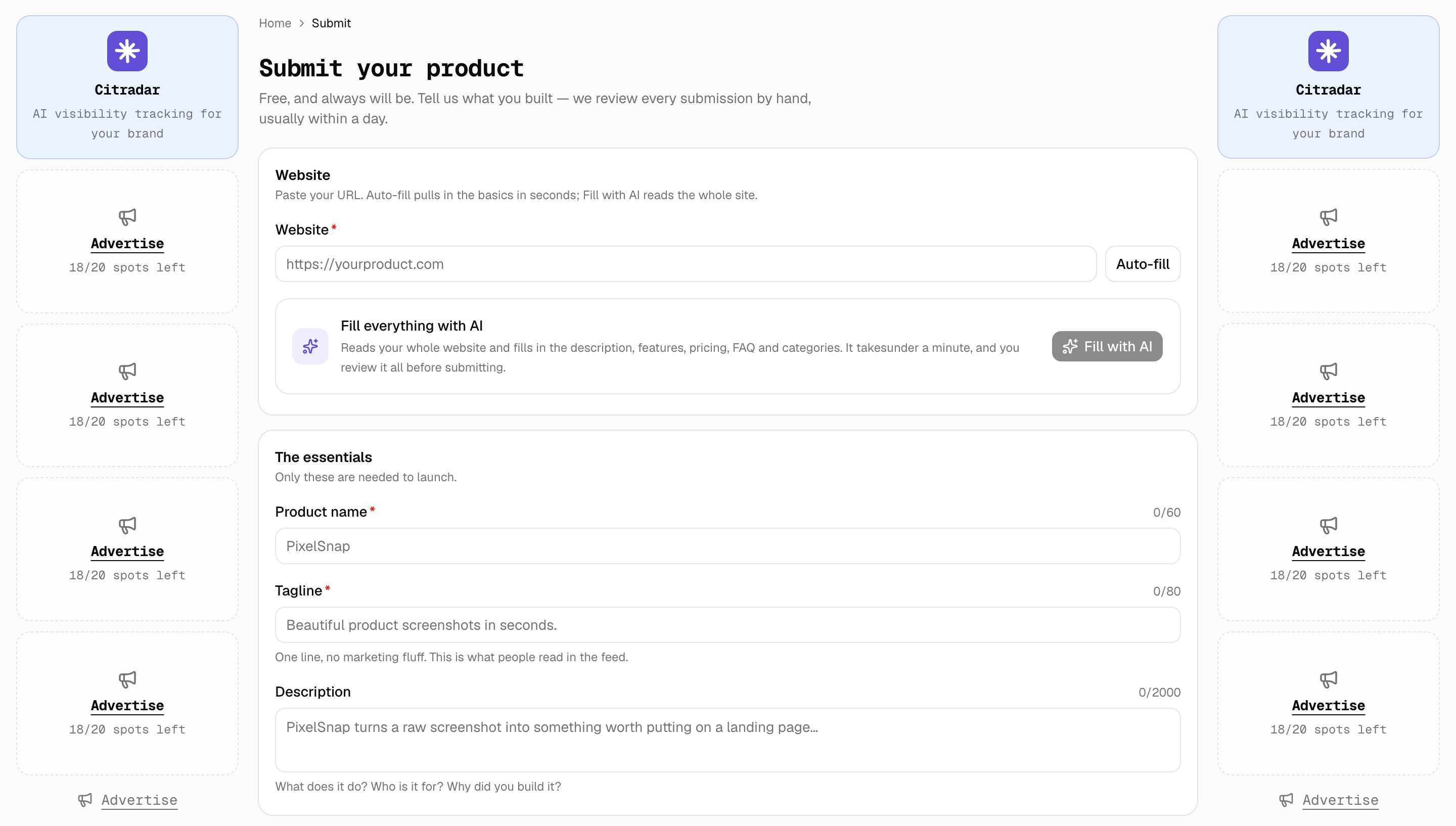
Task: Click the Citradar asterisk logo in left sidebar
Action: (127, 51)
